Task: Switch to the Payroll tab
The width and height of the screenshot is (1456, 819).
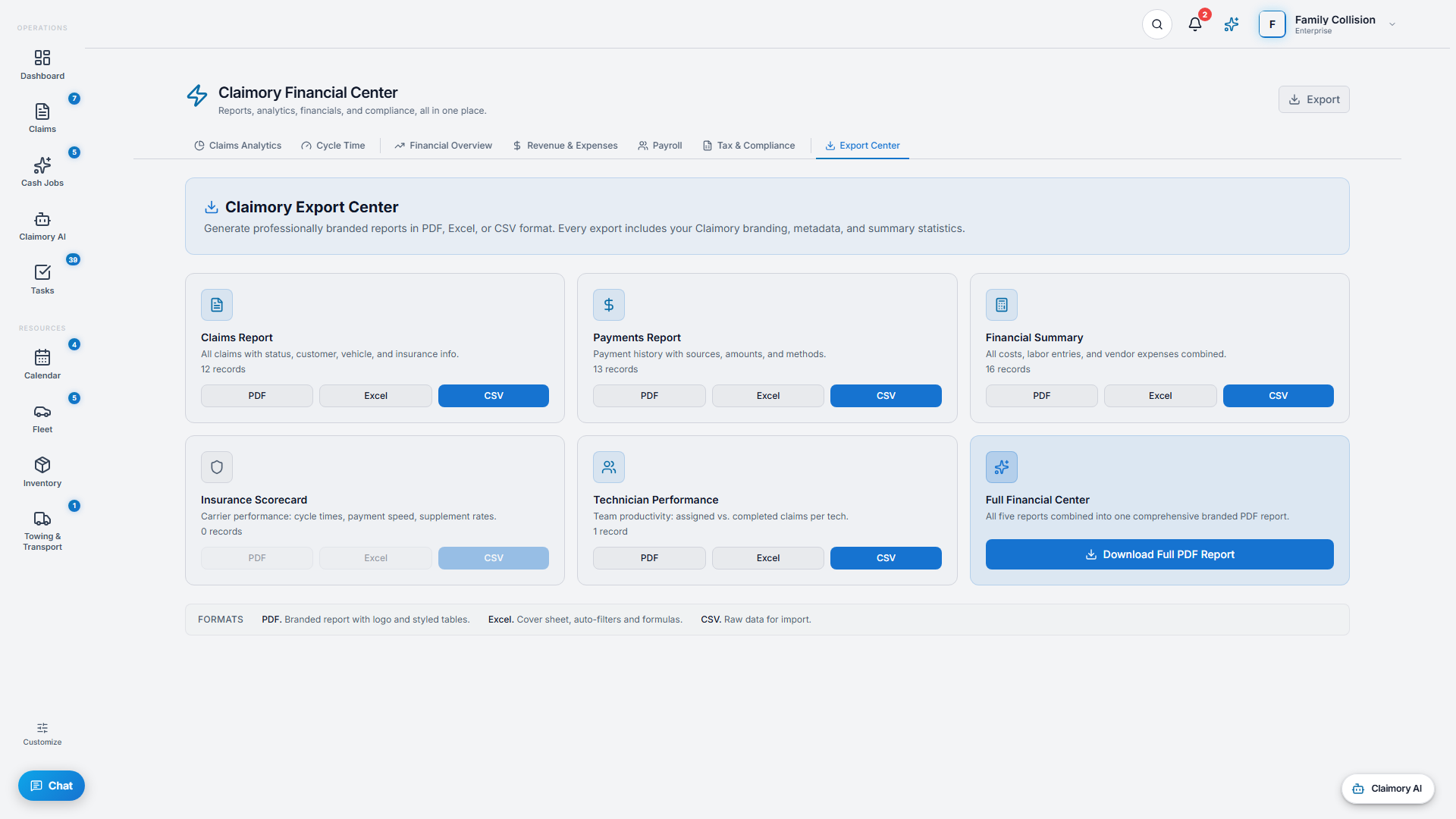Action: point(660,146)
